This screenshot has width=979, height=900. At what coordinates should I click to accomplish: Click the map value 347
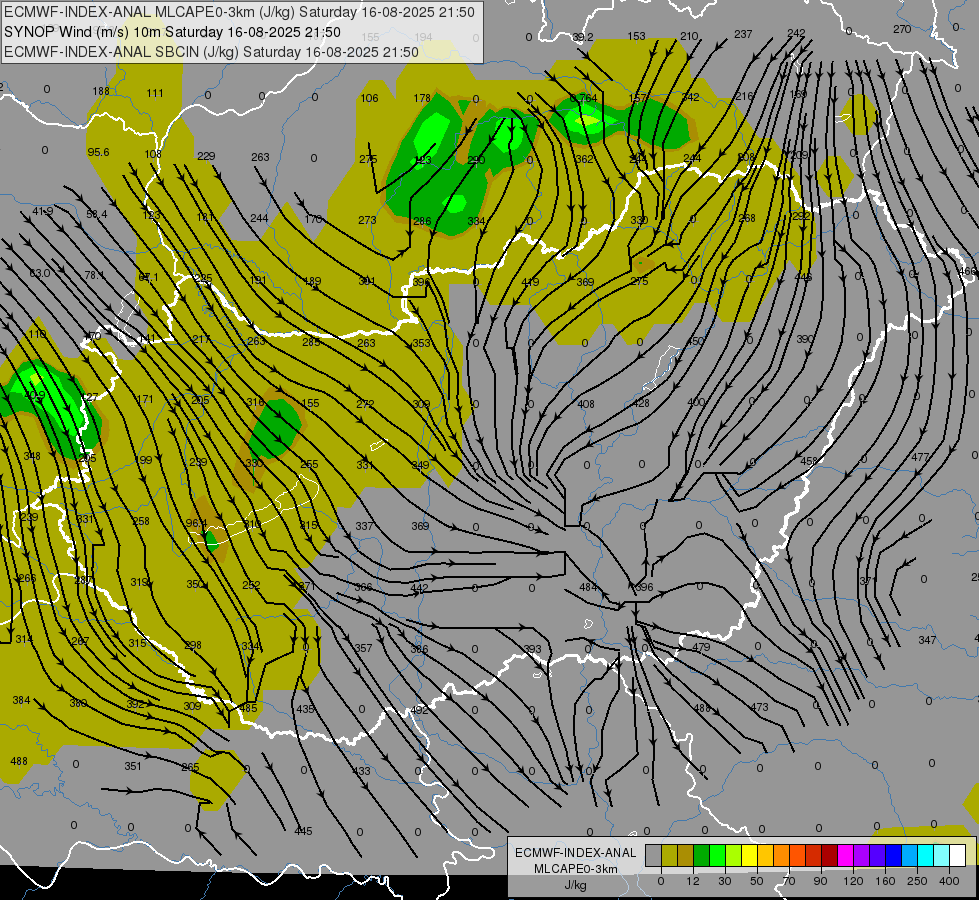(x=927, y=640)
